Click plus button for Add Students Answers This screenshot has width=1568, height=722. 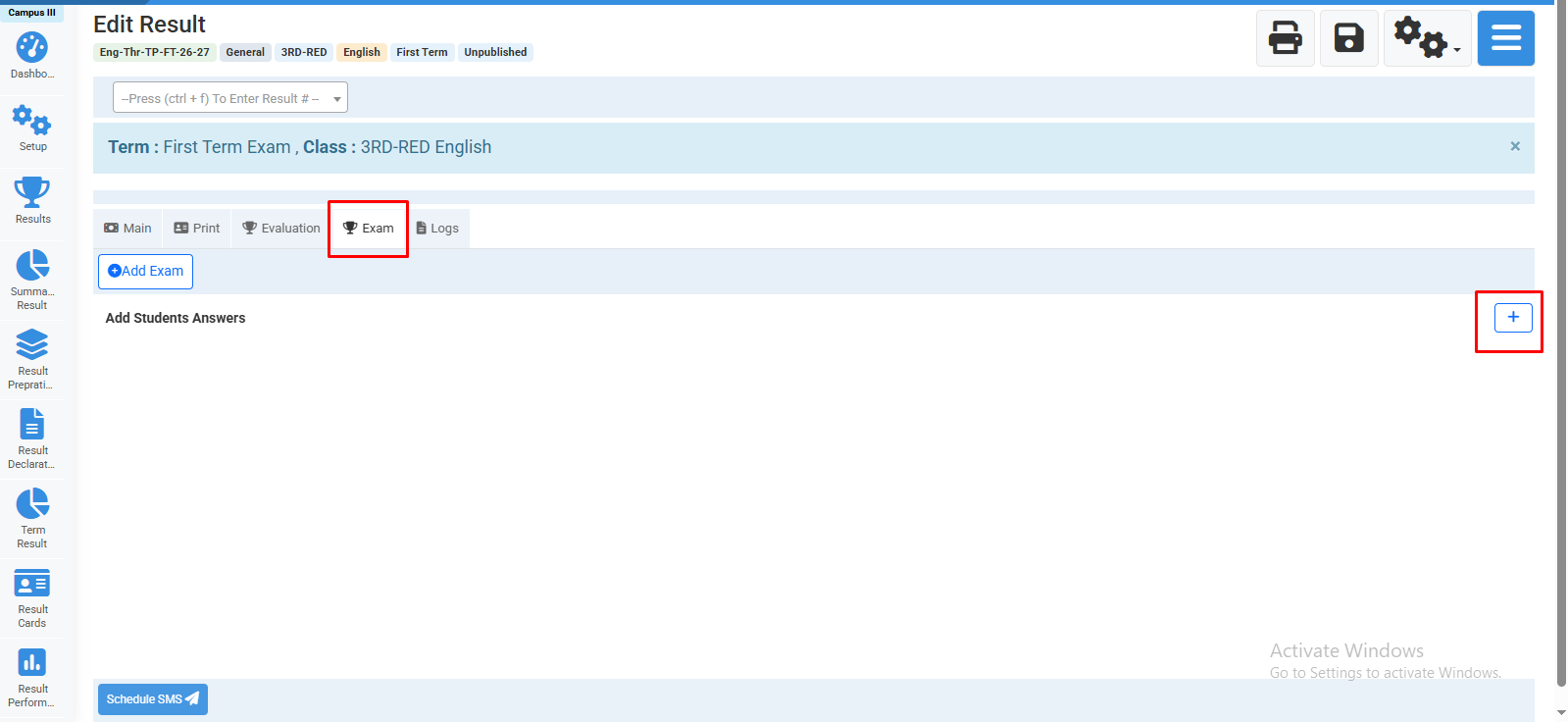click(x=1512, y=317)
